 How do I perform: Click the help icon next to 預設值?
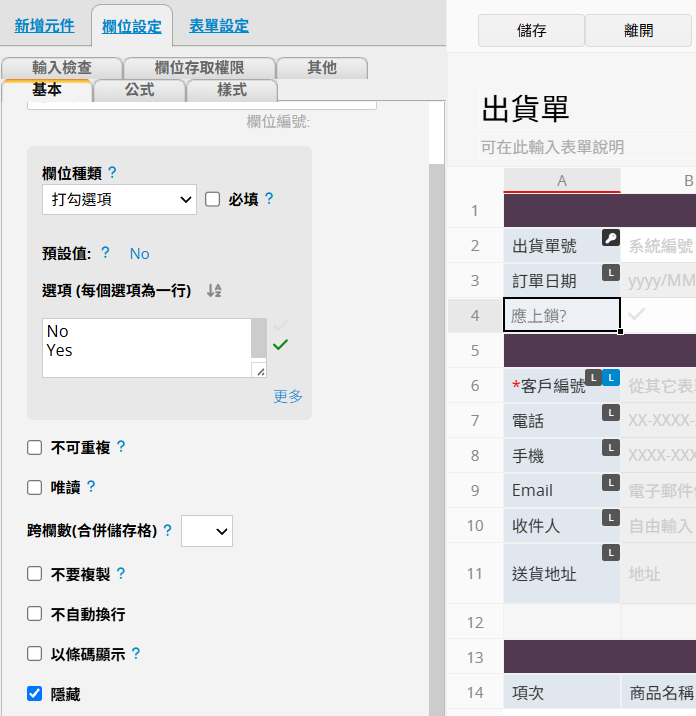pos(105,253)
